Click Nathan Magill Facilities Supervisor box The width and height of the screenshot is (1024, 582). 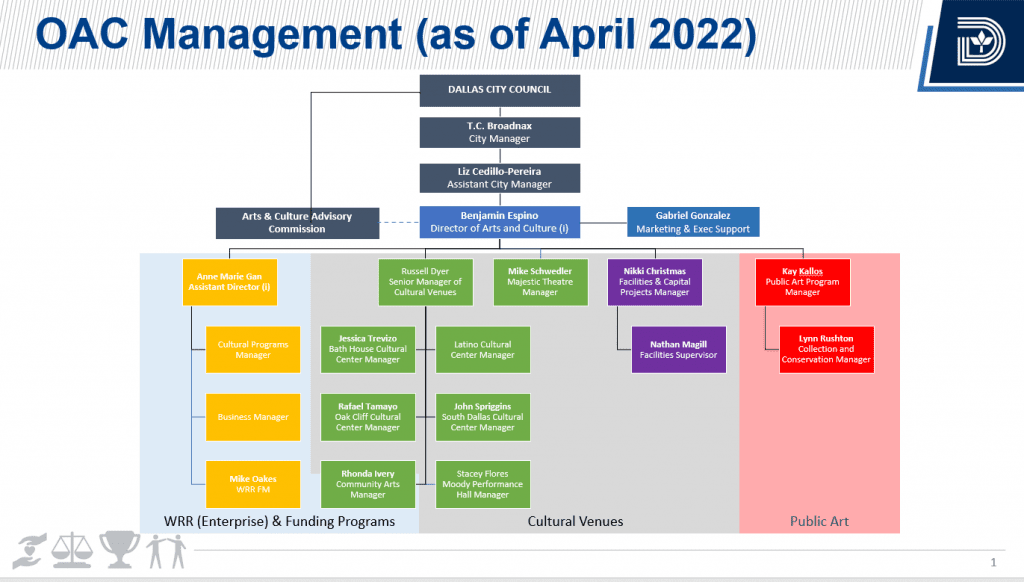[679, 349]
